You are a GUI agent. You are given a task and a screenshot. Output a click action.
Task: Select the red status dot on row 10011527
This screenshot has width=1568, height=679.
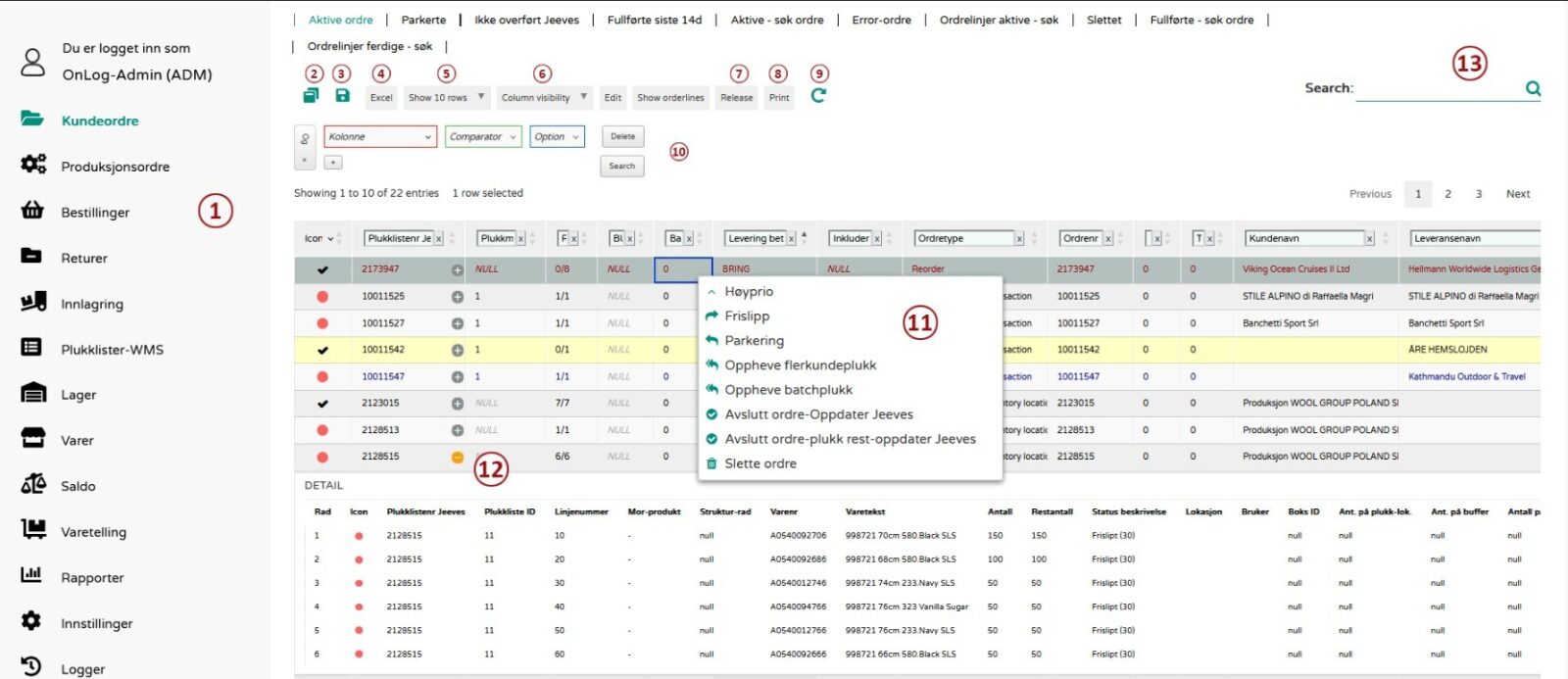tap(322, 323)
